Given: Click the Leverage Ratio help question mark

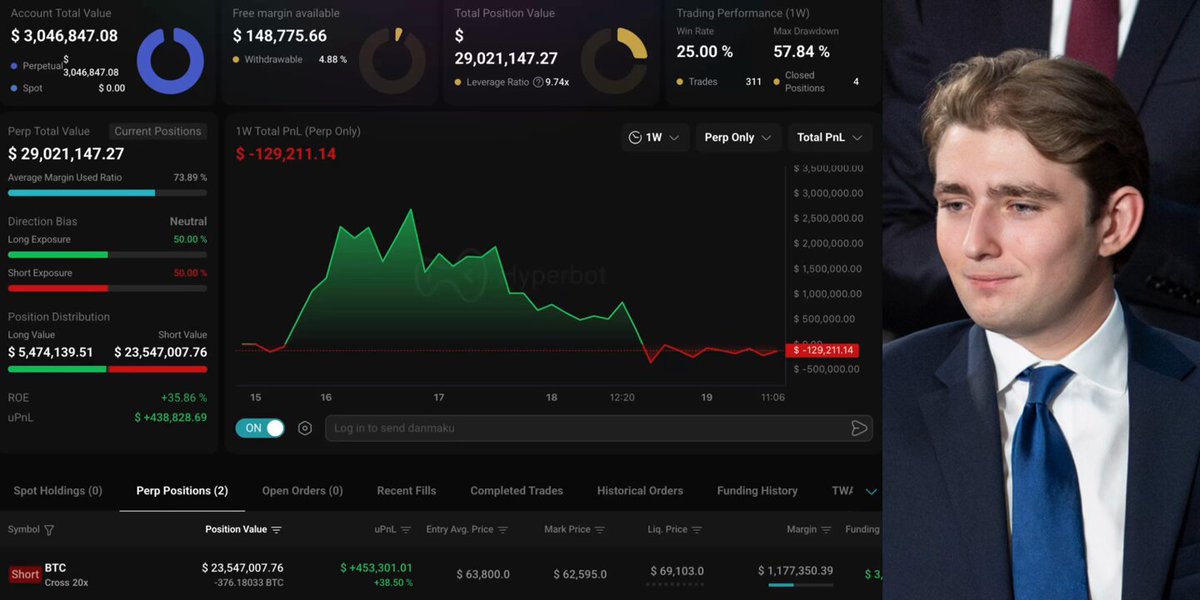Looking at the screenshot, I should [538, 82].
